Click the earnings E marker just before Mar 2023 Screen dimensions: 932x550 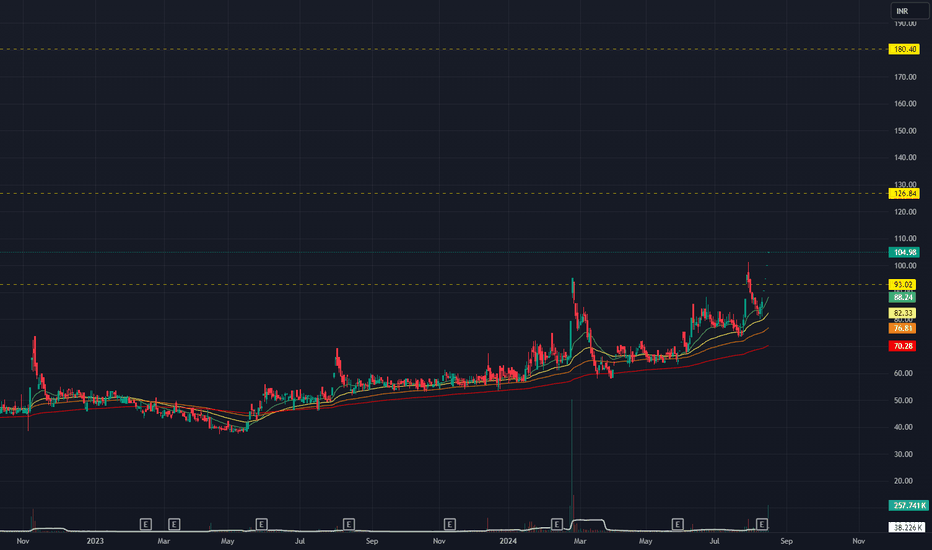pyautogui.click(x=146, y=524)
